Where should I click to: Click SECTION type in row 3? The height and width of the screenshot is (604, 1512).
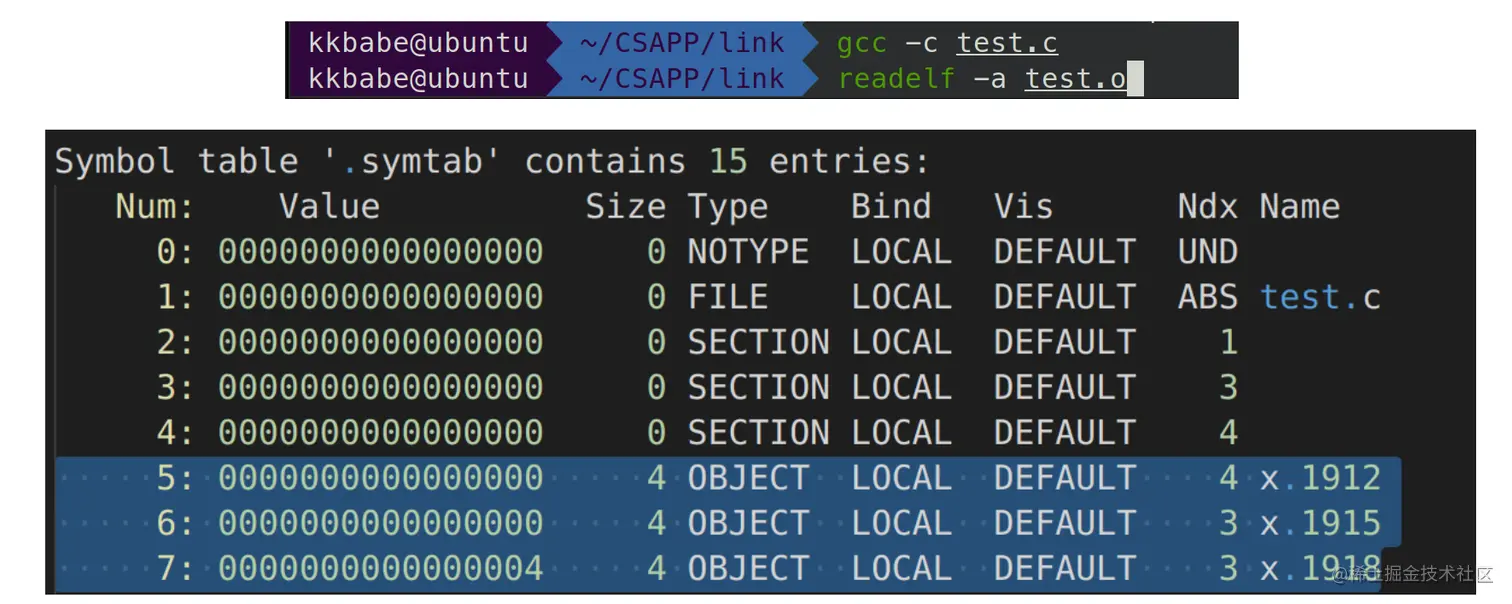coord(759,387)
